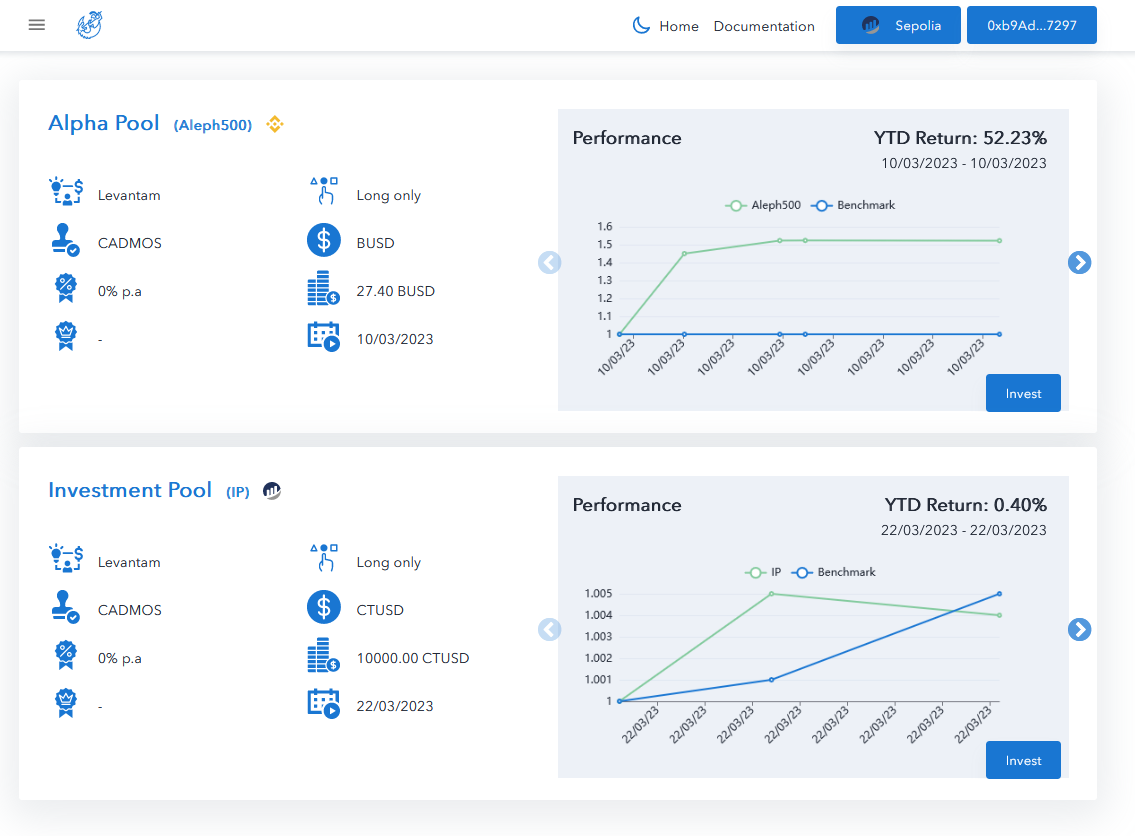Click the BUSD dollar currency icon

(323, 242)
